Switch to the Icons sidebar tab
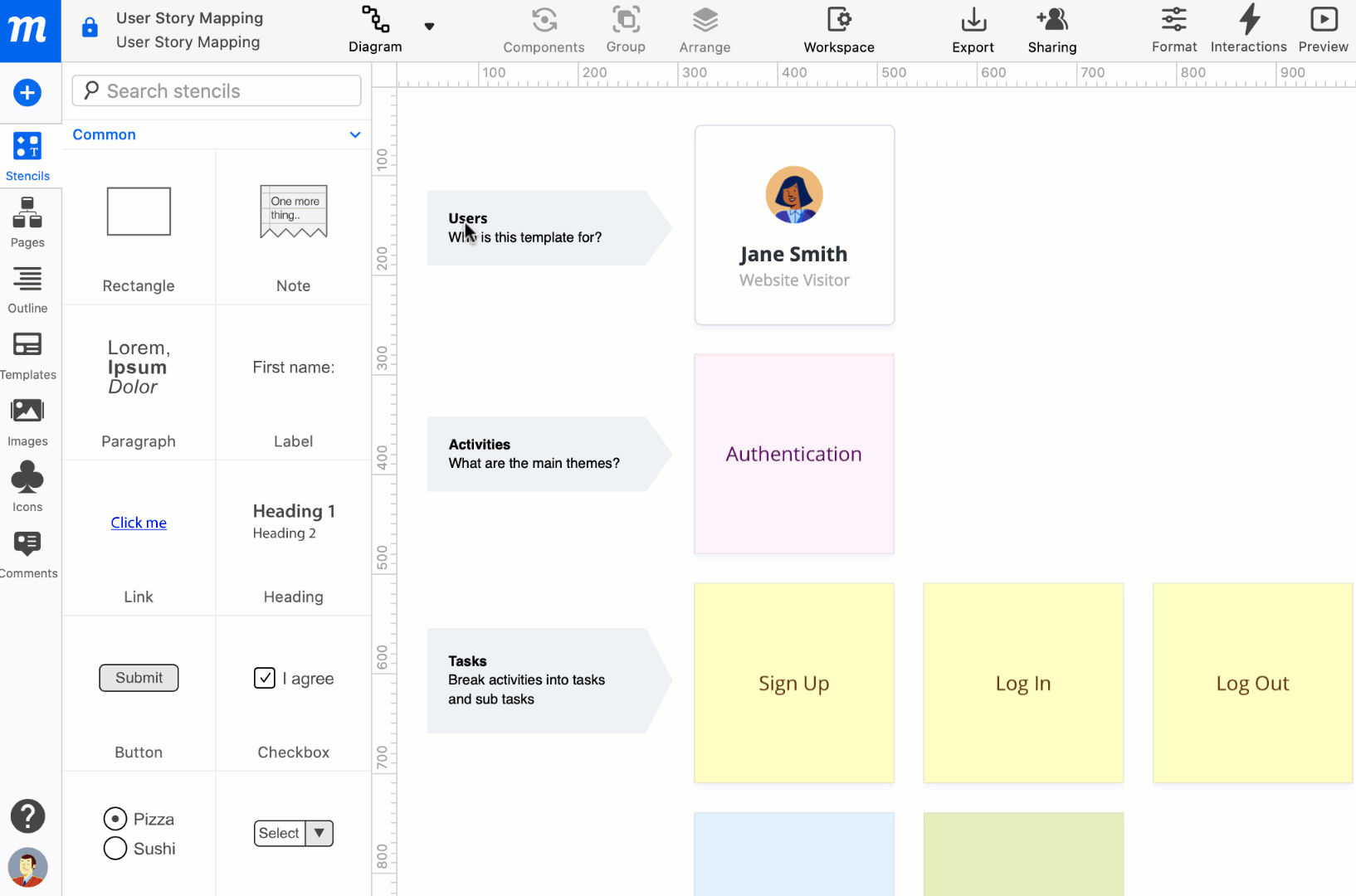1356x896 pixels. pyautogui.click(x=27, y=485)
